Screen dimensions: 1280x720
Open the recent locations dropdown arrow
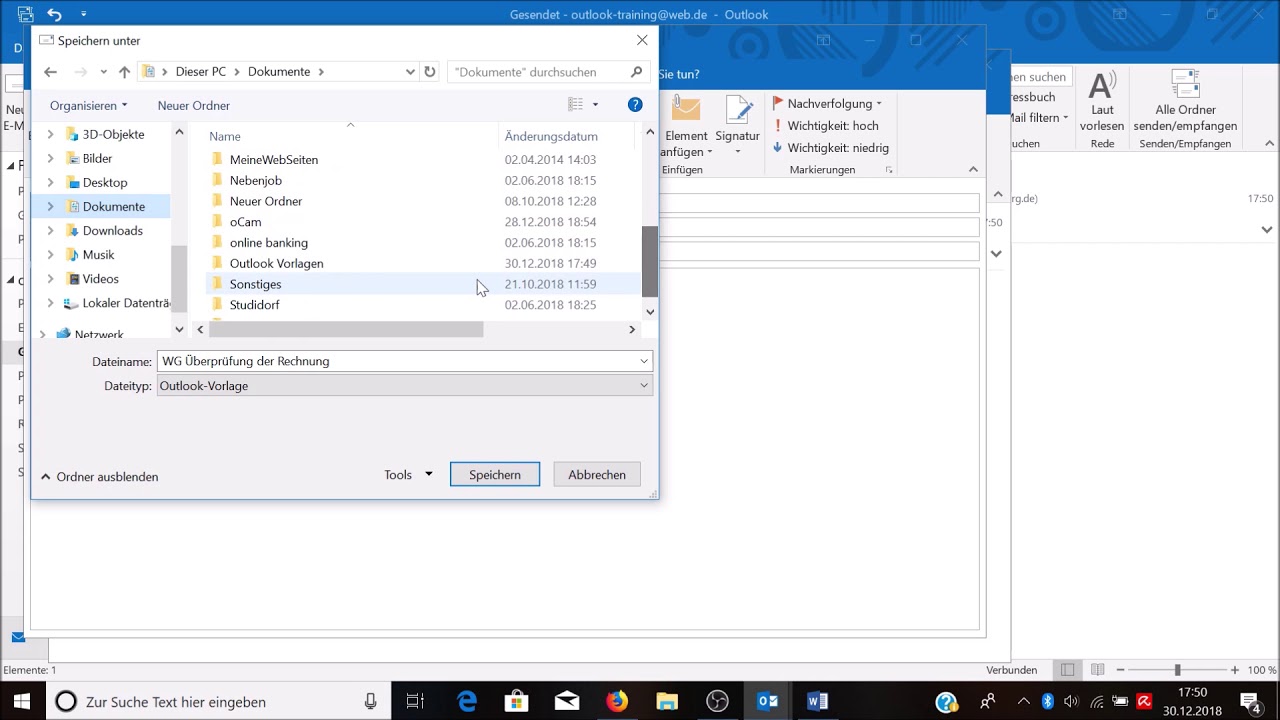pos(103,72)
